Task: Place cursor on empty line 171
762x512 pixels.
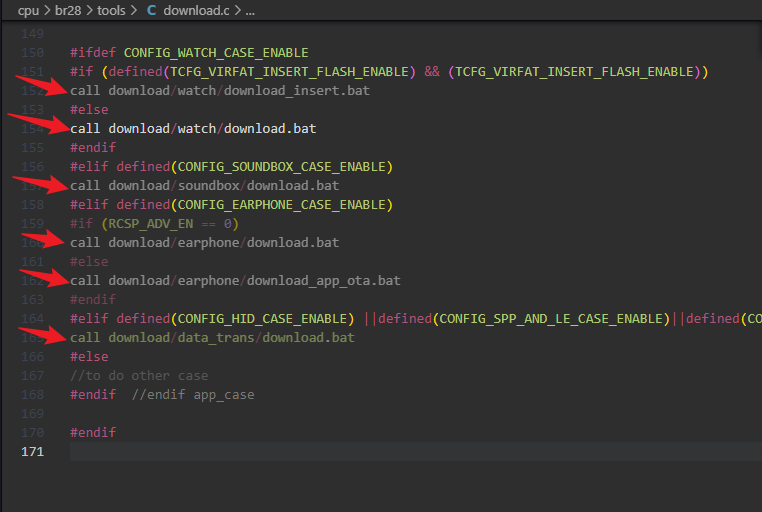Action: 416,451
